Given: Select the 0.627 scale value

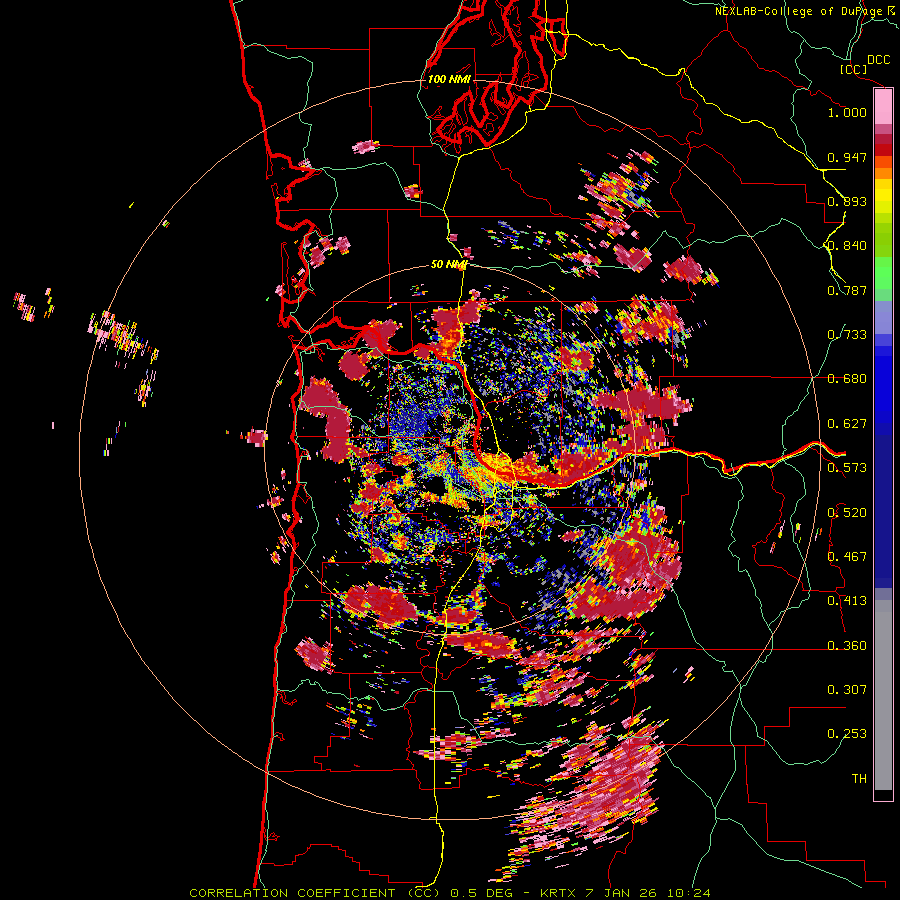Looking at the screenshot, I should click(847, 424).
